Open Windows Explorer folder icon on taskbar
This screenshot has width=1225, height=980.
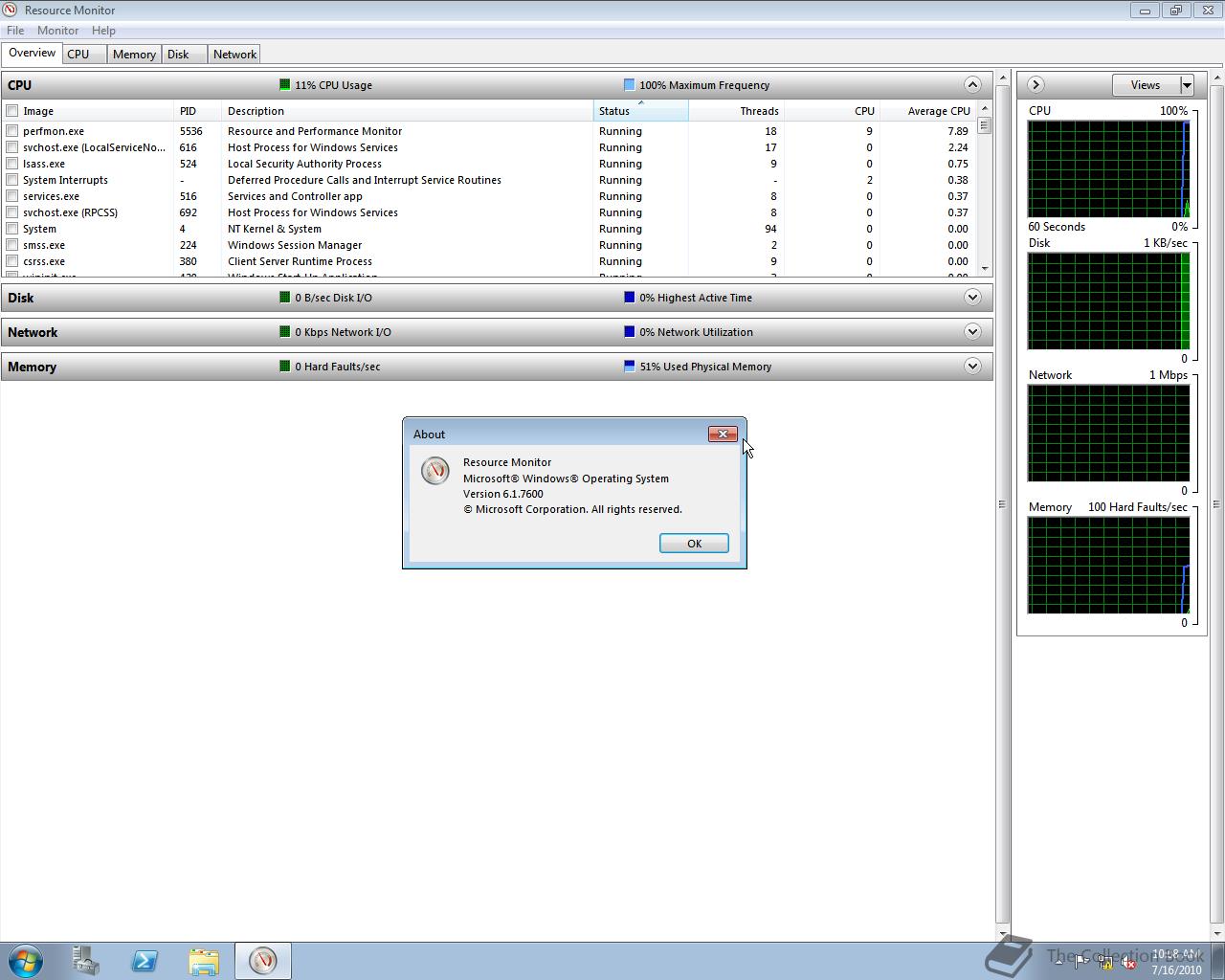pyautogui.click(x=204, y=960)
